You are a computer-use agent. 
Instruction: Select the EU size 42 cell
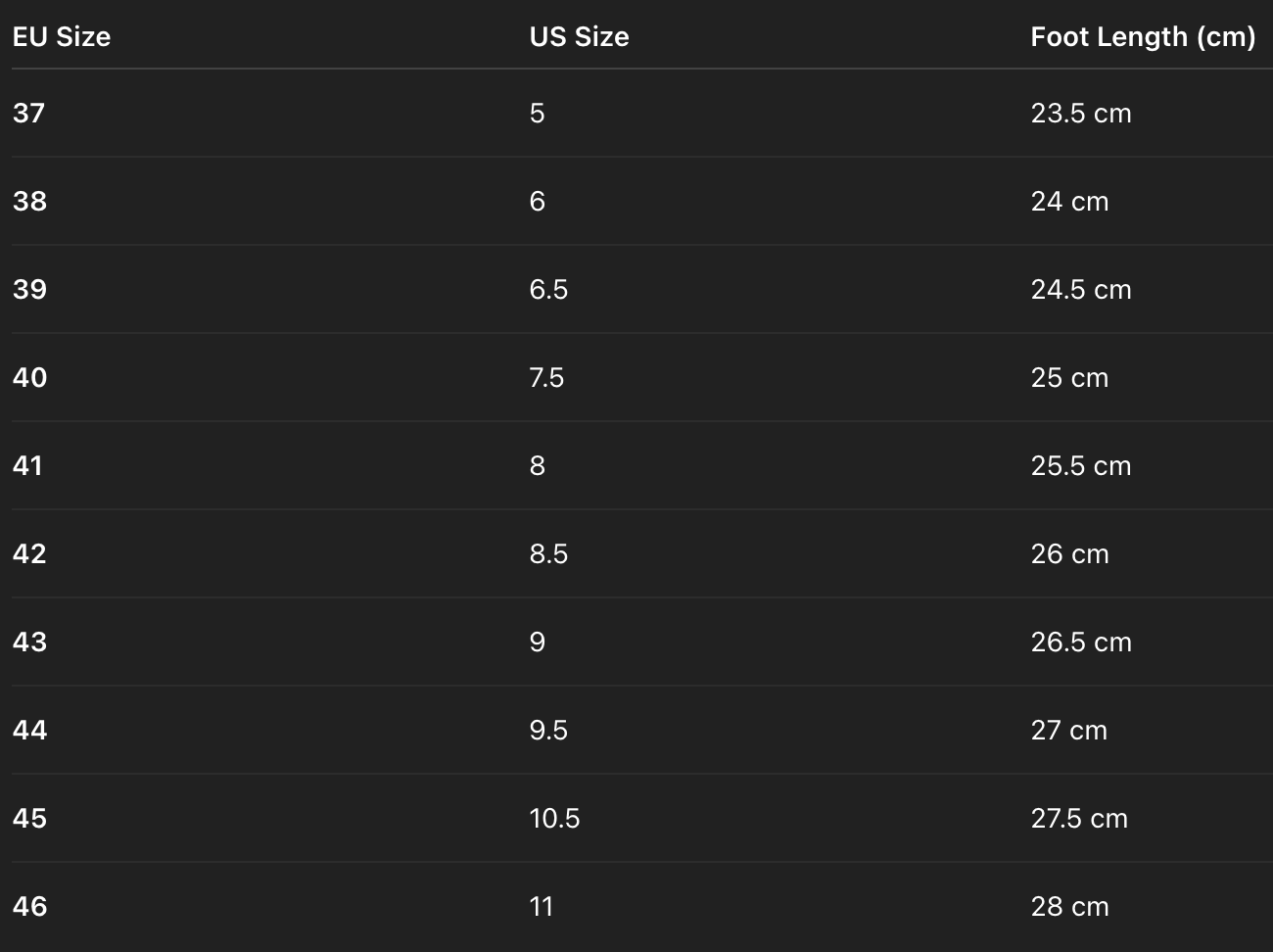click(29, 554)
